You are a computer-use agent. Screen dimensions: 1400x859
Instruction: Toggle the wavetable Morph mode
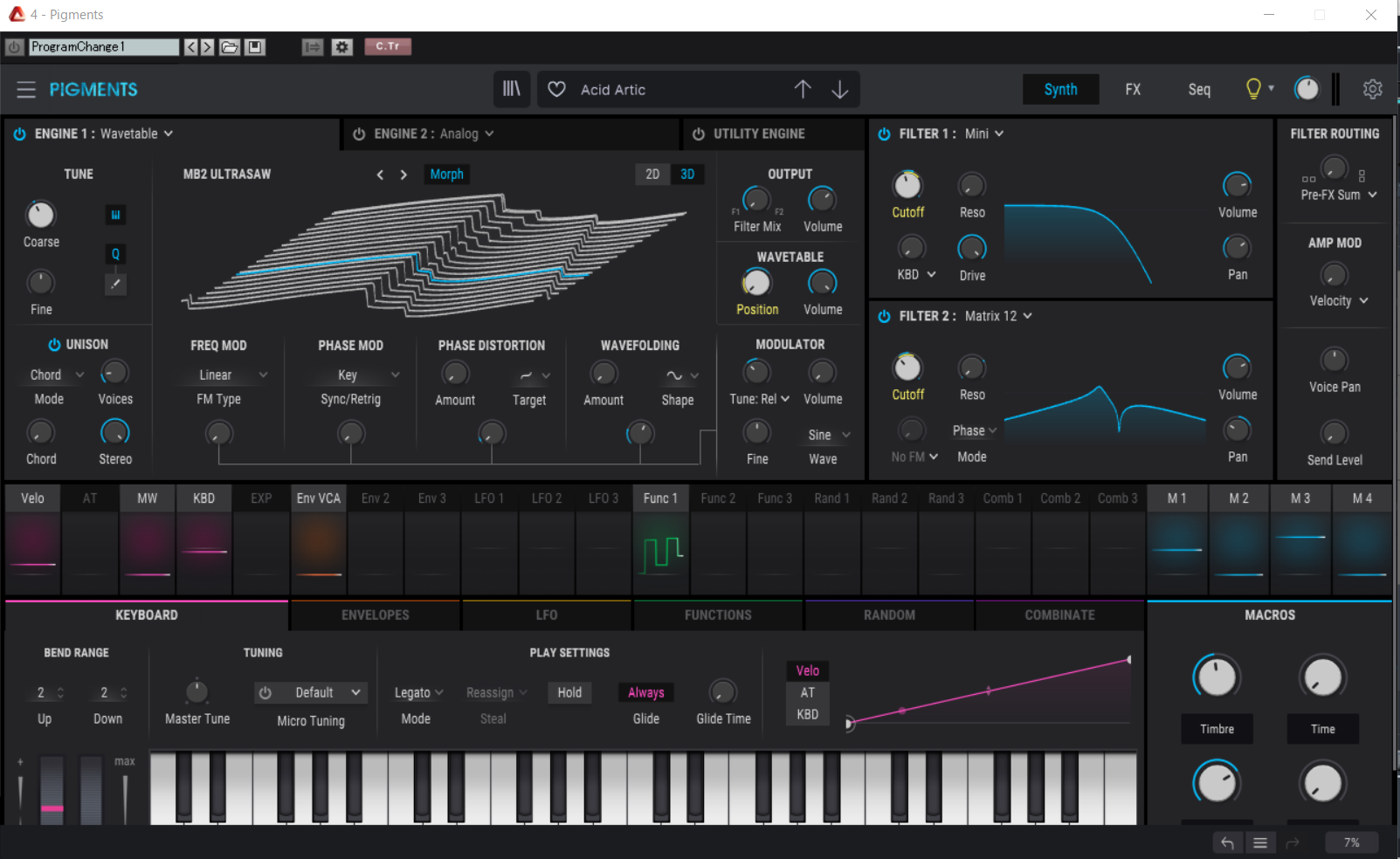pyautogui.click(x=446, y=175)
